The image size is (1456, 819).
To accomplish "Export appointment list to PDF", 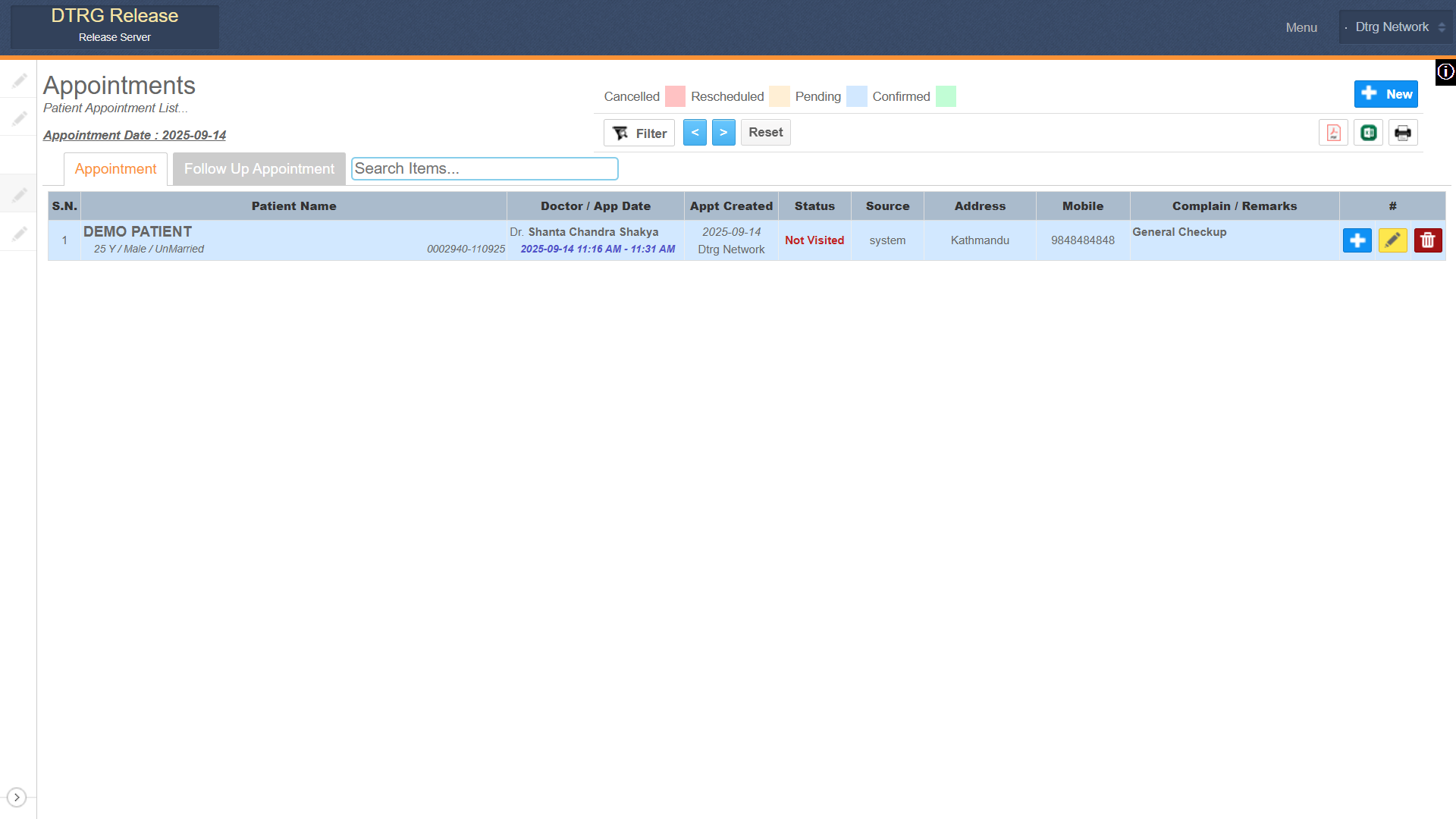I will point(1333,133).
